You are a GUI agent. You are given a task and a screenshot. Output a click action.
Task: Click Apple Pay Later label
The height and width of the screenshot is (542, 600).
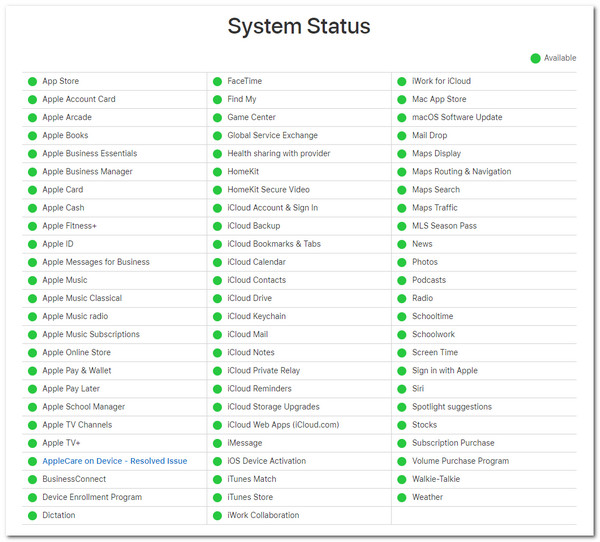coord(71,389)
